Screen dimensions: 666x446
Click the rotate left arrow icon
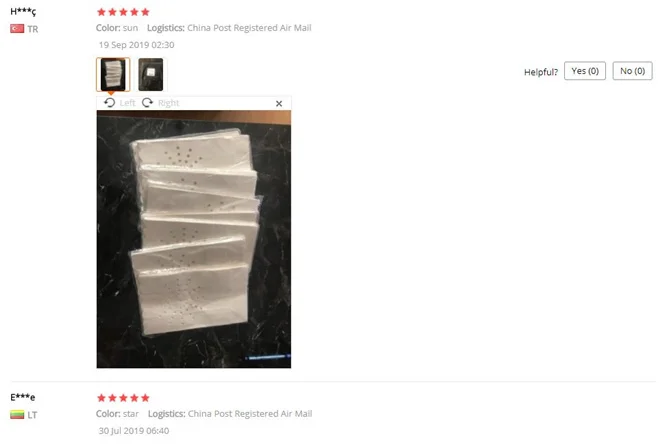[x=110, y=103]
